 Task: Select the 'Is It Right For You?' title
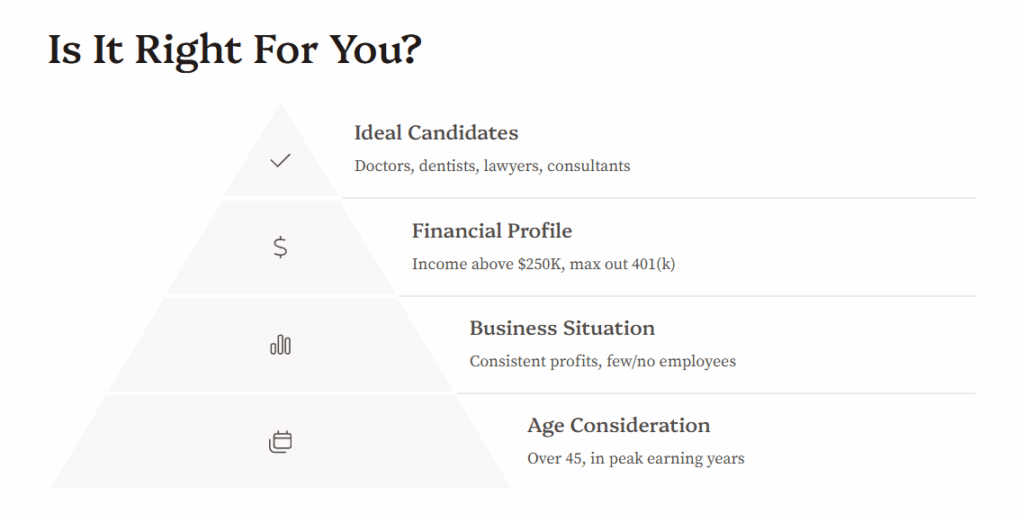click(x=235, y=50)
